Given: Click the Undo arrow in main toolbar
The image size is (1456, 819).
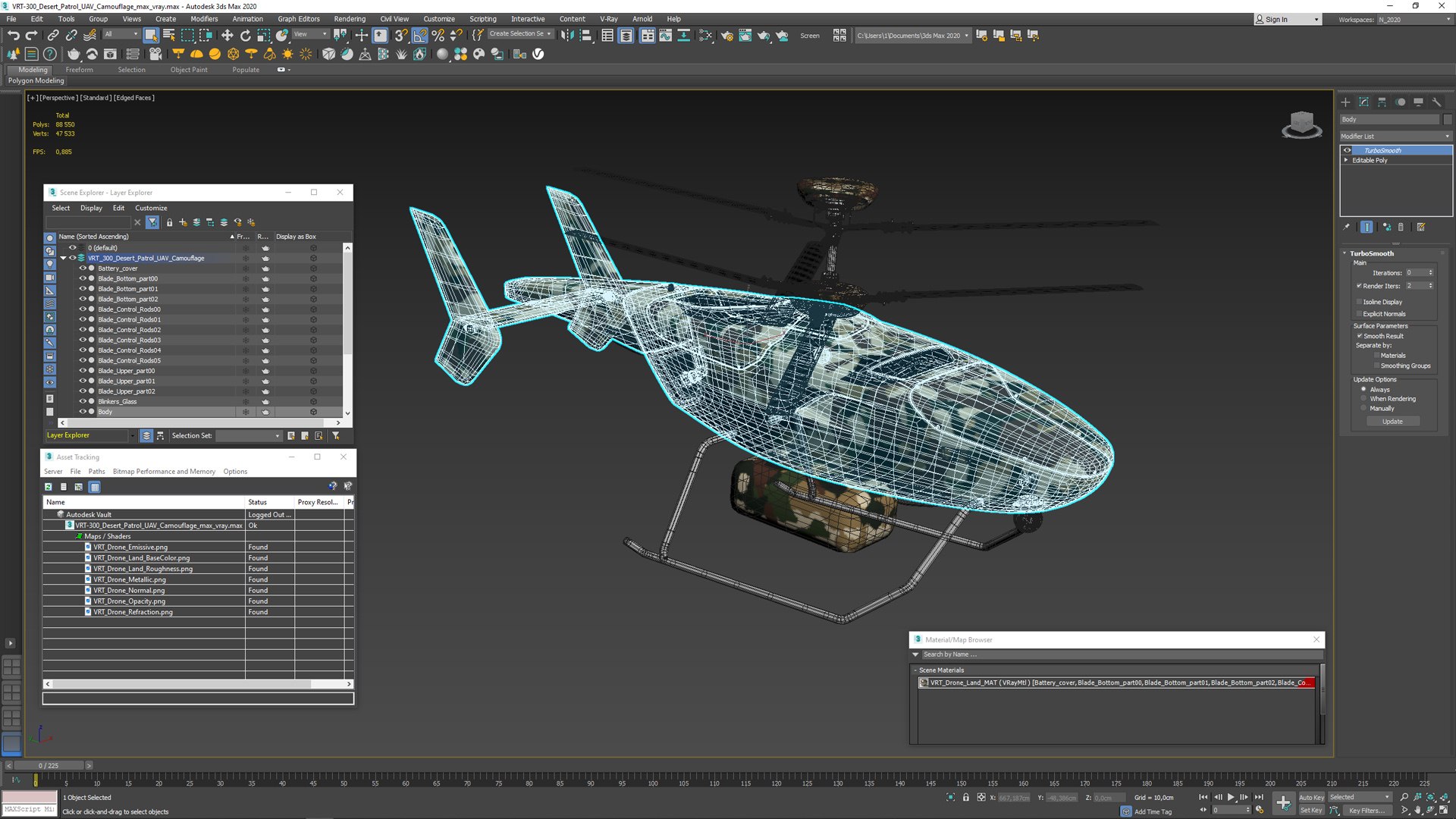Looking at the screenshot, I should 13,35.
